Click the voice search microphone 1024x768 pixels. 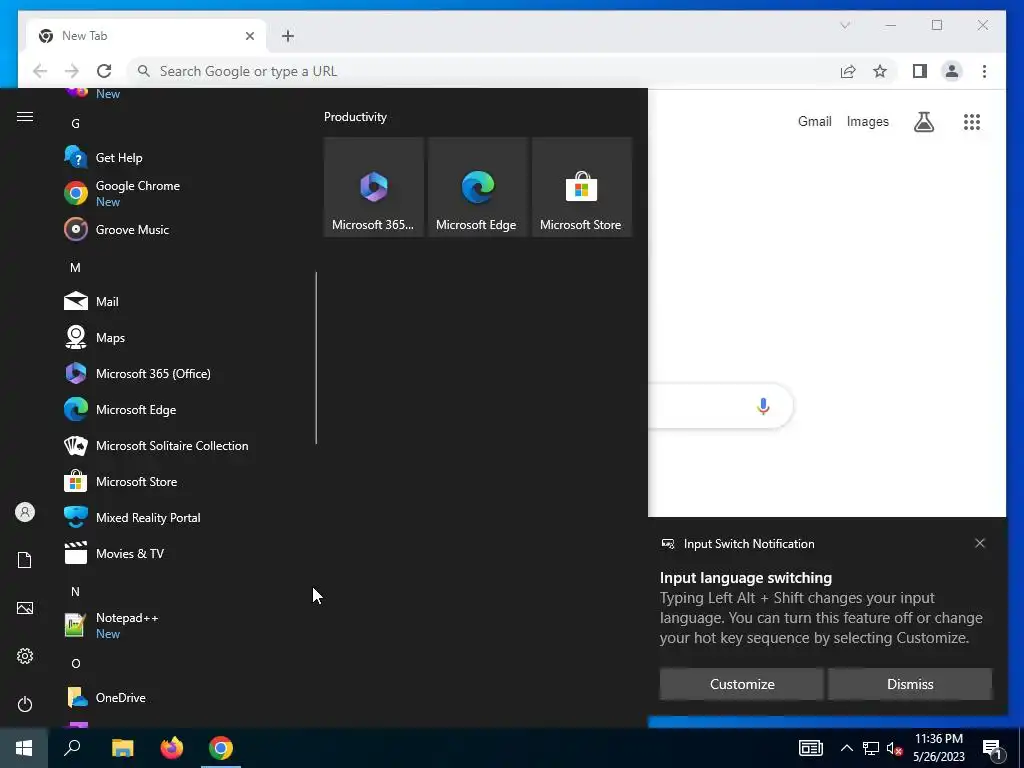[763, 406]
